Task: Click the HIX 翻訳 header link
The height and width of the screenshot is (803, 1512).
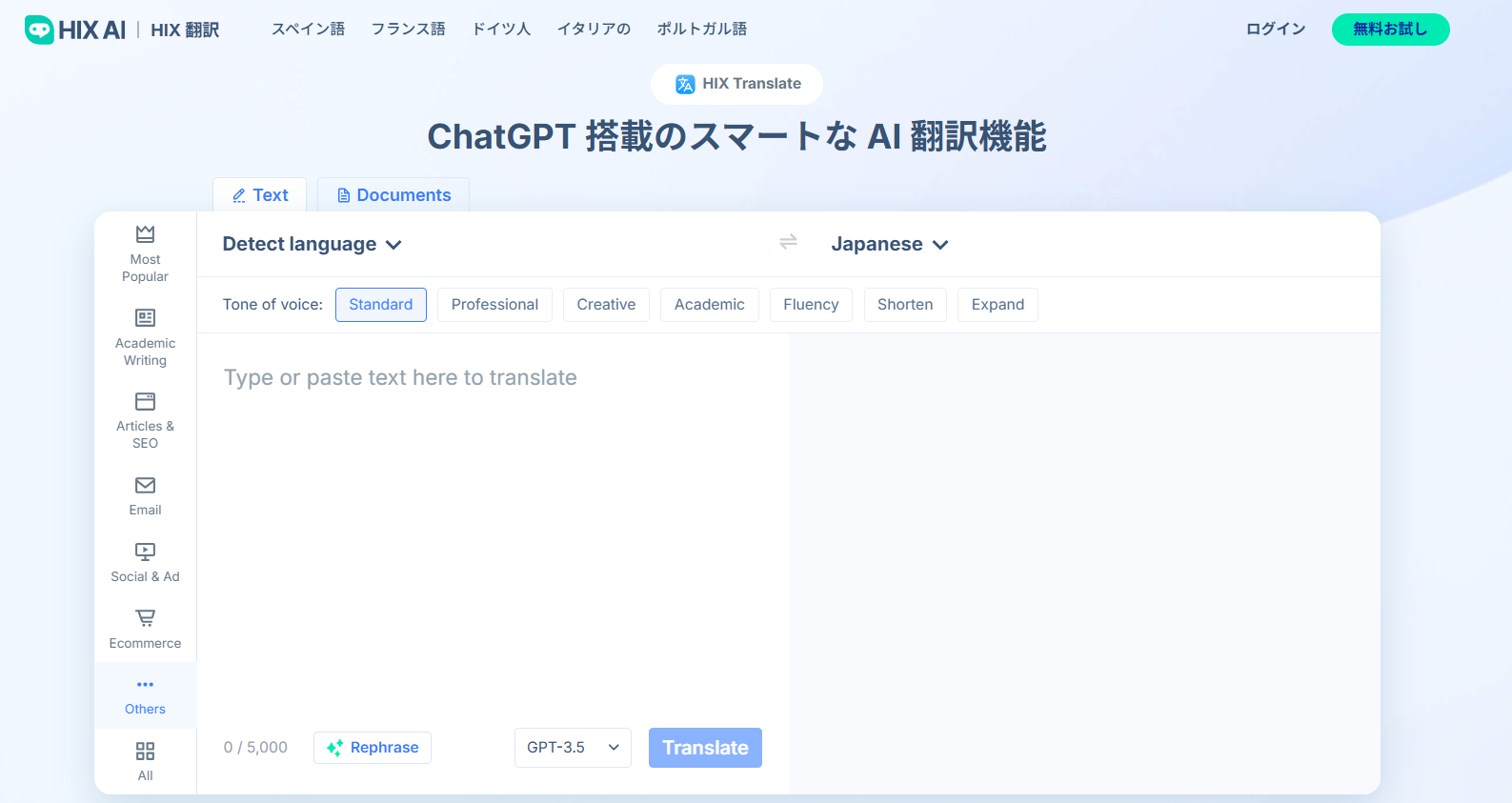Action: 185,30
